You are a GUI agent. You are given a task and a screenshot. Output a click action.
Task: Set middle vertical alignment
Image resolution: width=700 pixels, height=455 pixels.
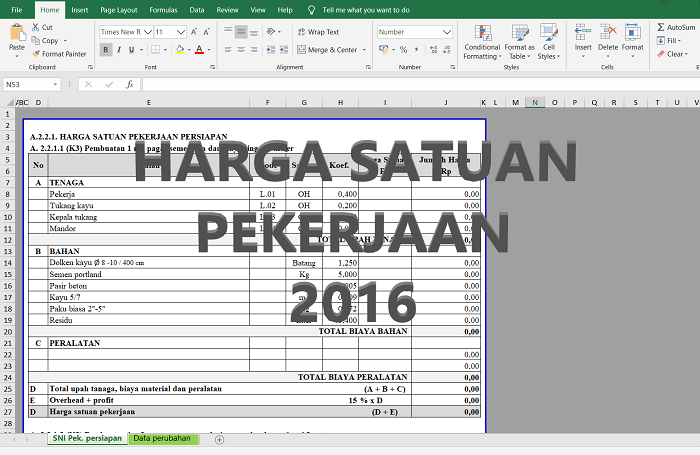[x=241, y=32]
